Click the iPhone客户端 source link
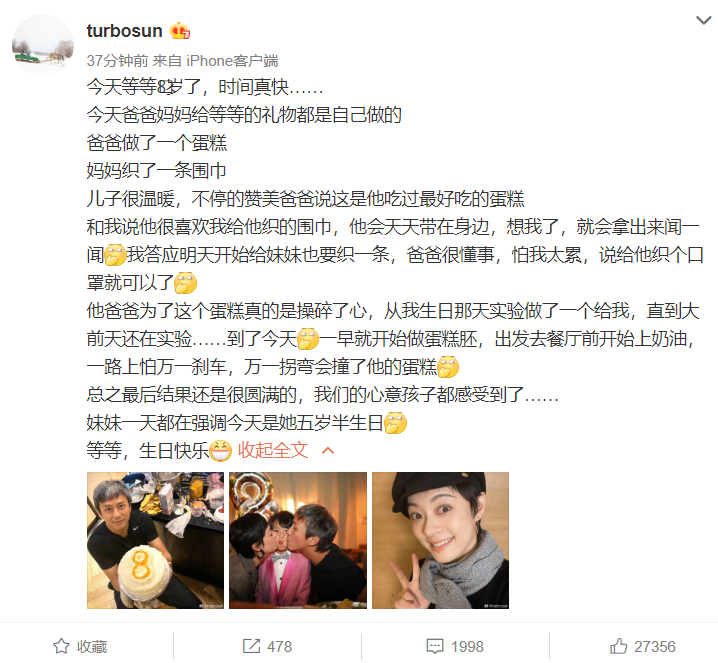 [x=232, y=60]
